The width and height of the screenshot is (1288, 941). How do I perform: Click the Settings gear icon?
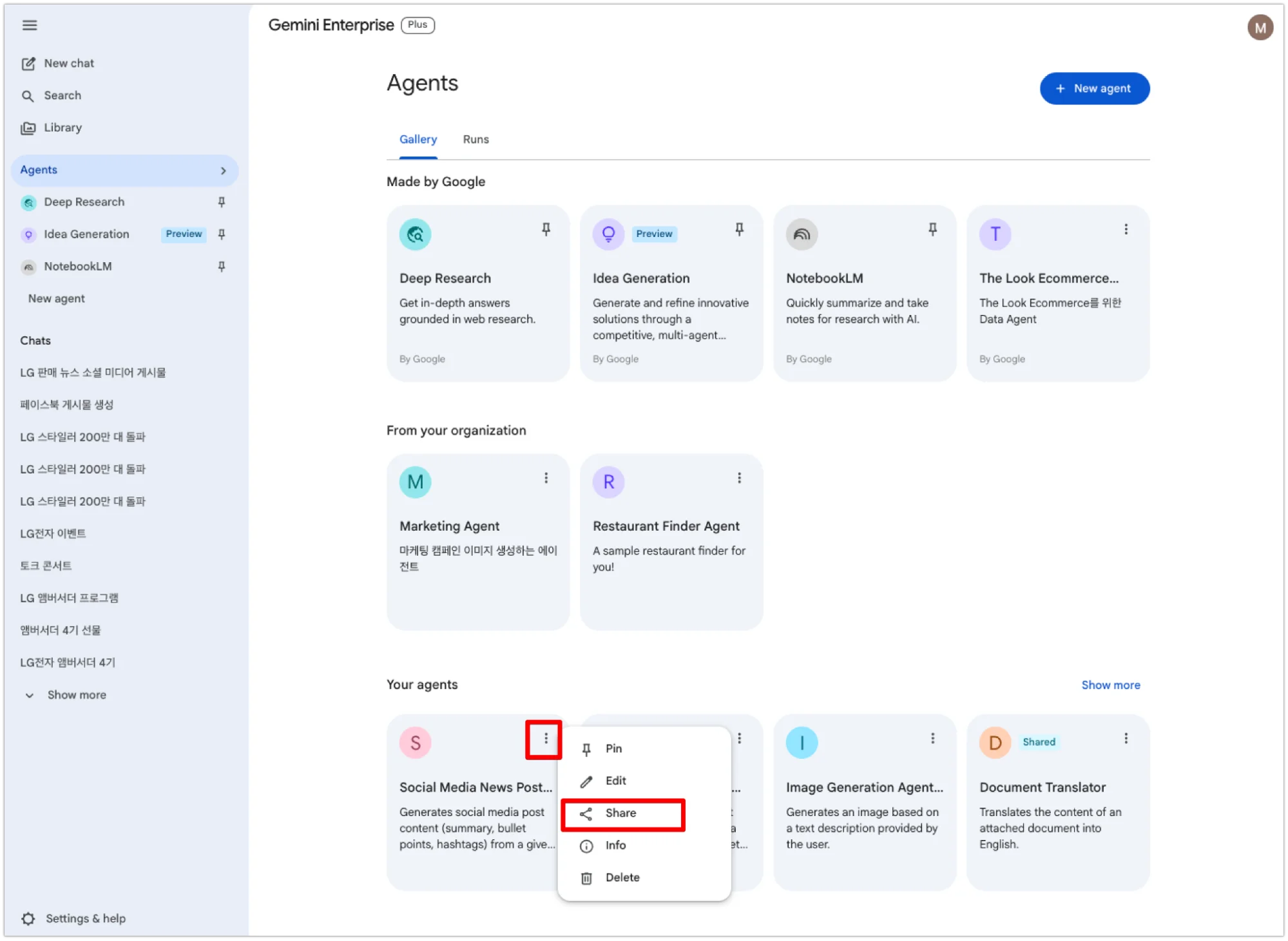[x=28, y=919]
